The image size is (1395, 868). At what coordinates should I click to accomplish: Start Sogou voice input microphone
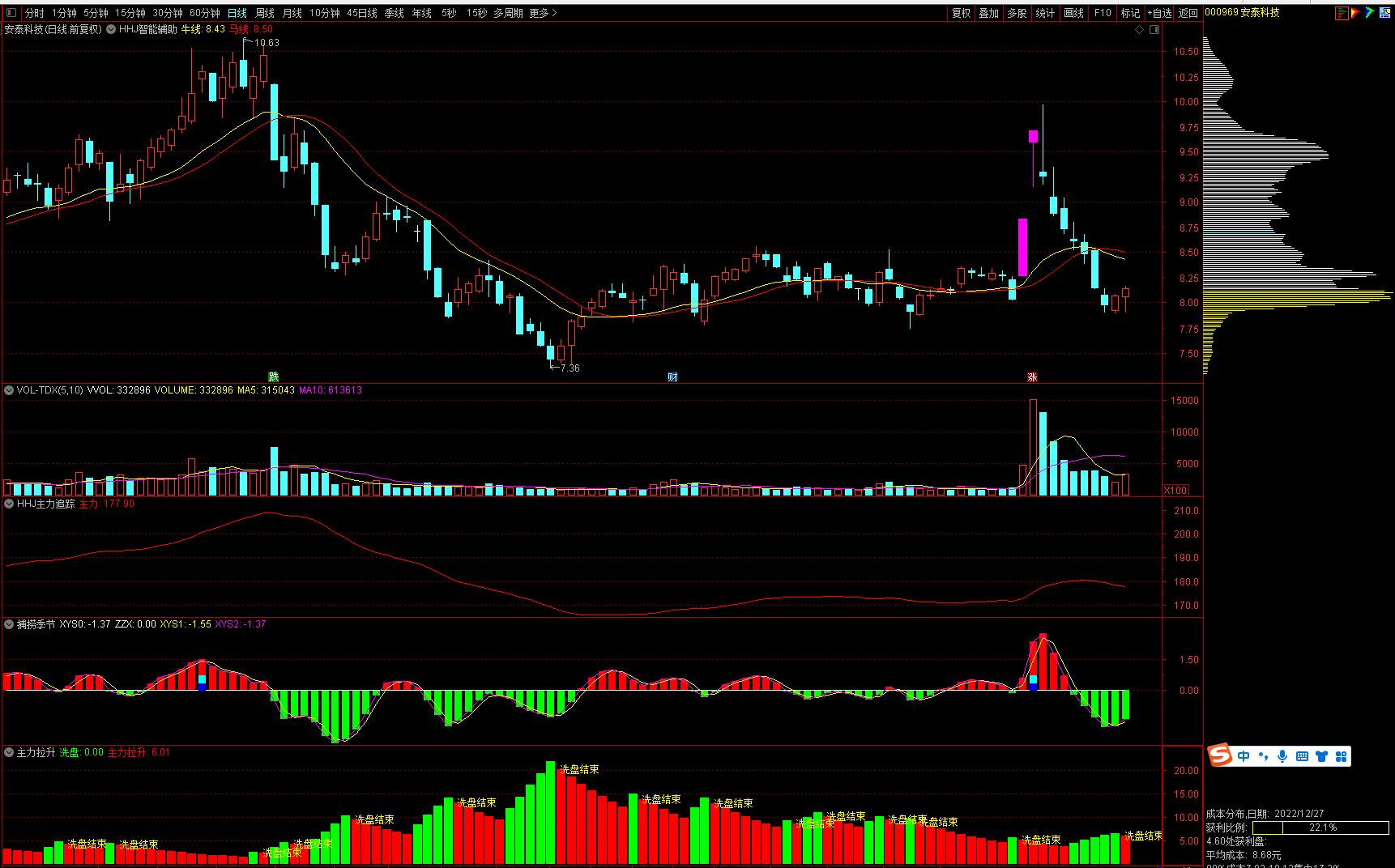1282,756
